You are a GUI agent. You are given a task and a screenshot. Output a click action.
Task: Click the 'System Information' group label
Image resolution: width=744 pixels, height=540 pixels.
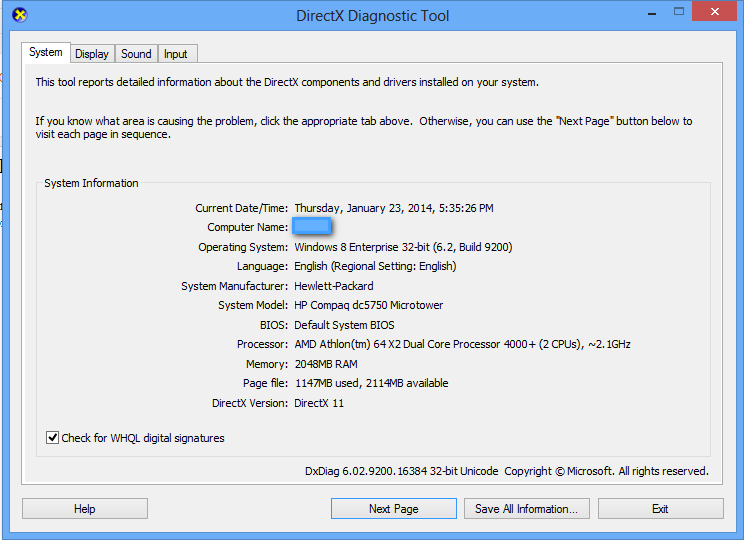click(x=91, y=183)
